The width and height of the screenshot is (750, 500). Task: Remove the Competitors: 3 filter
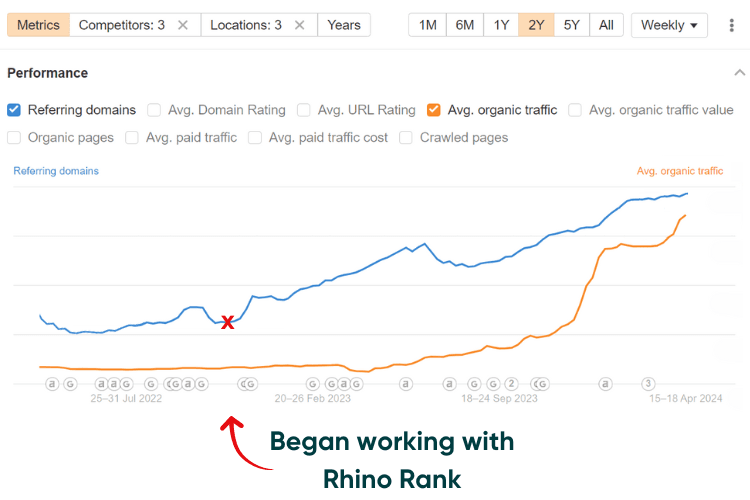tap(183, 25)
